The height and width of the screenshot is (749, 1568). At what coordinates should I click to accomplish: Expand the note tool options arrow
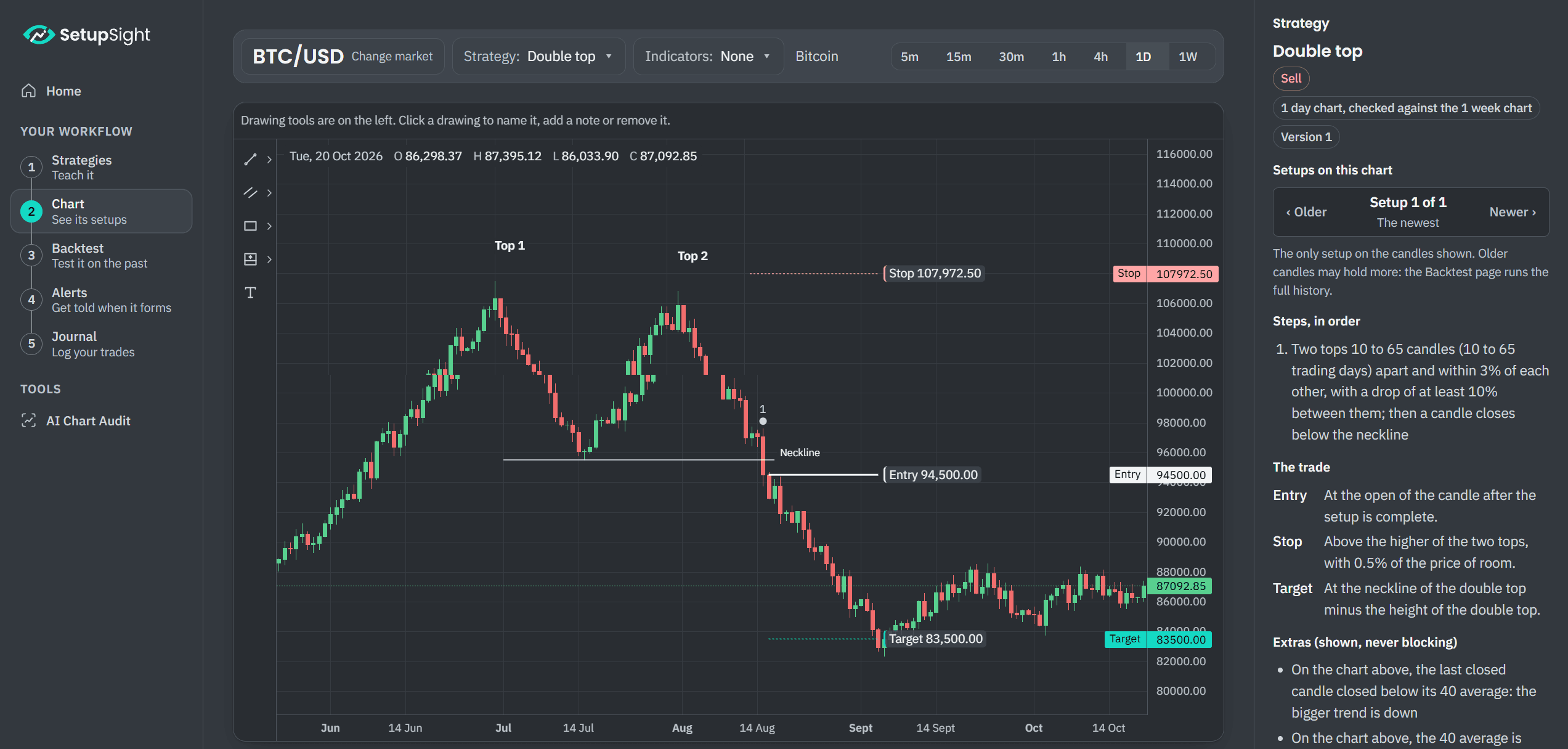[269, 259]
